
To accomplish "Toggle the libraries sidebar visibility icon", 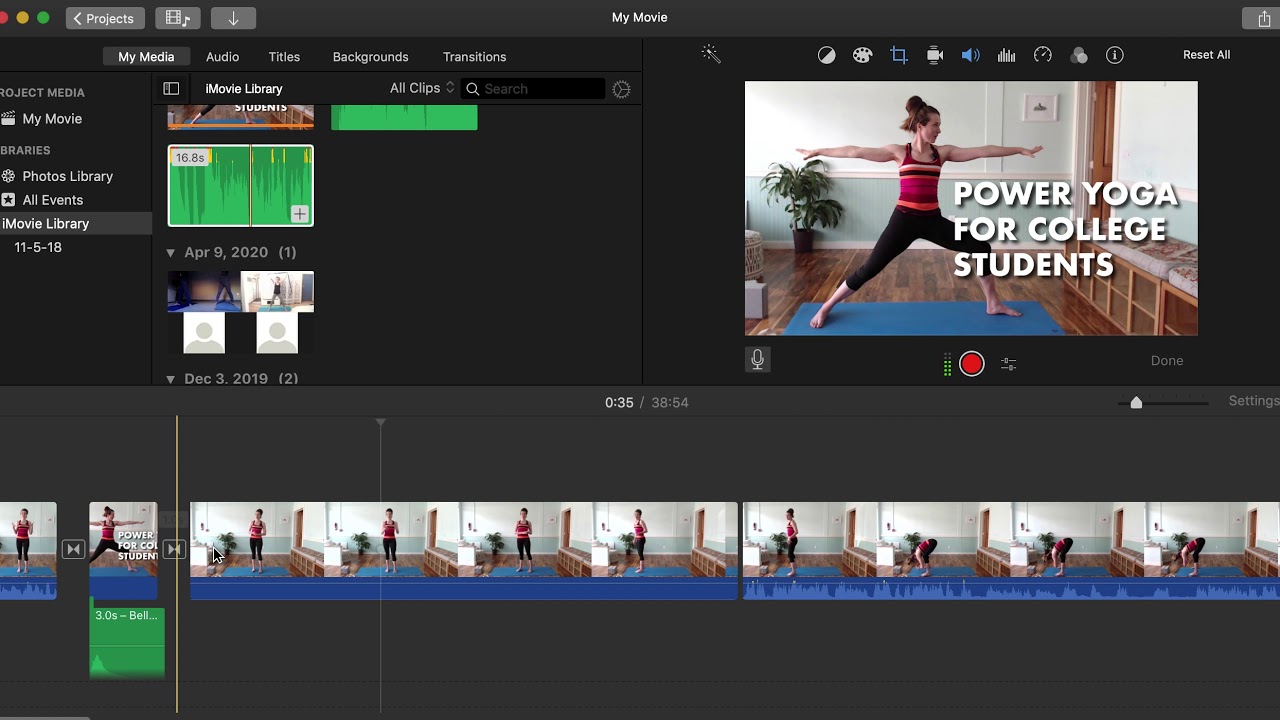I will click(171, 89).
